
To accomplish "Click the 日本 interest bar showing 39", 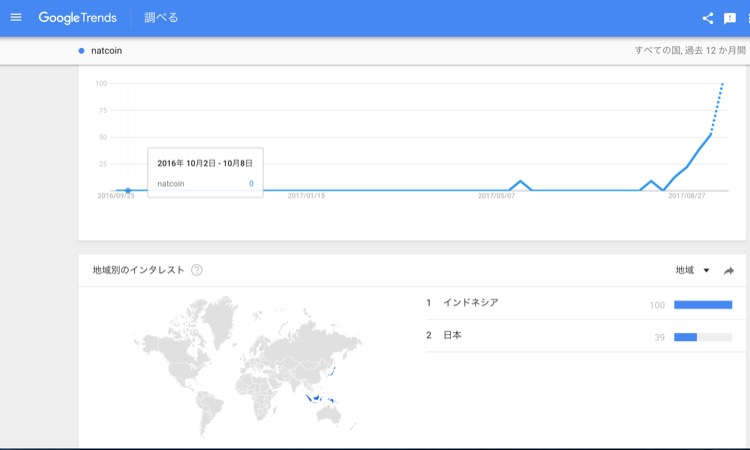I will point(686,337).
